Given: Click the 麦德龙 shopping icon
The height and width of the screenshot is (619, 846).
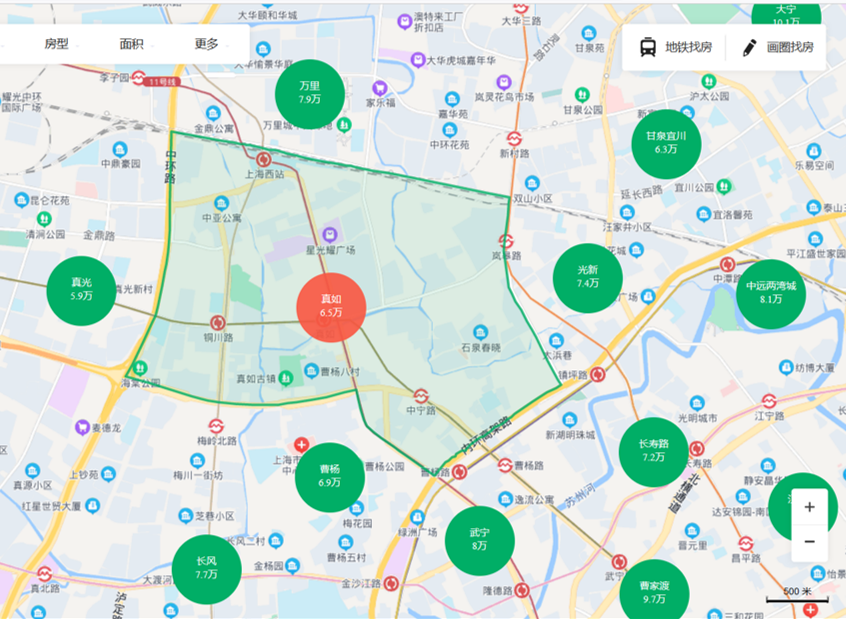Looking at the screenshot, I should click(x=81, y=427).
